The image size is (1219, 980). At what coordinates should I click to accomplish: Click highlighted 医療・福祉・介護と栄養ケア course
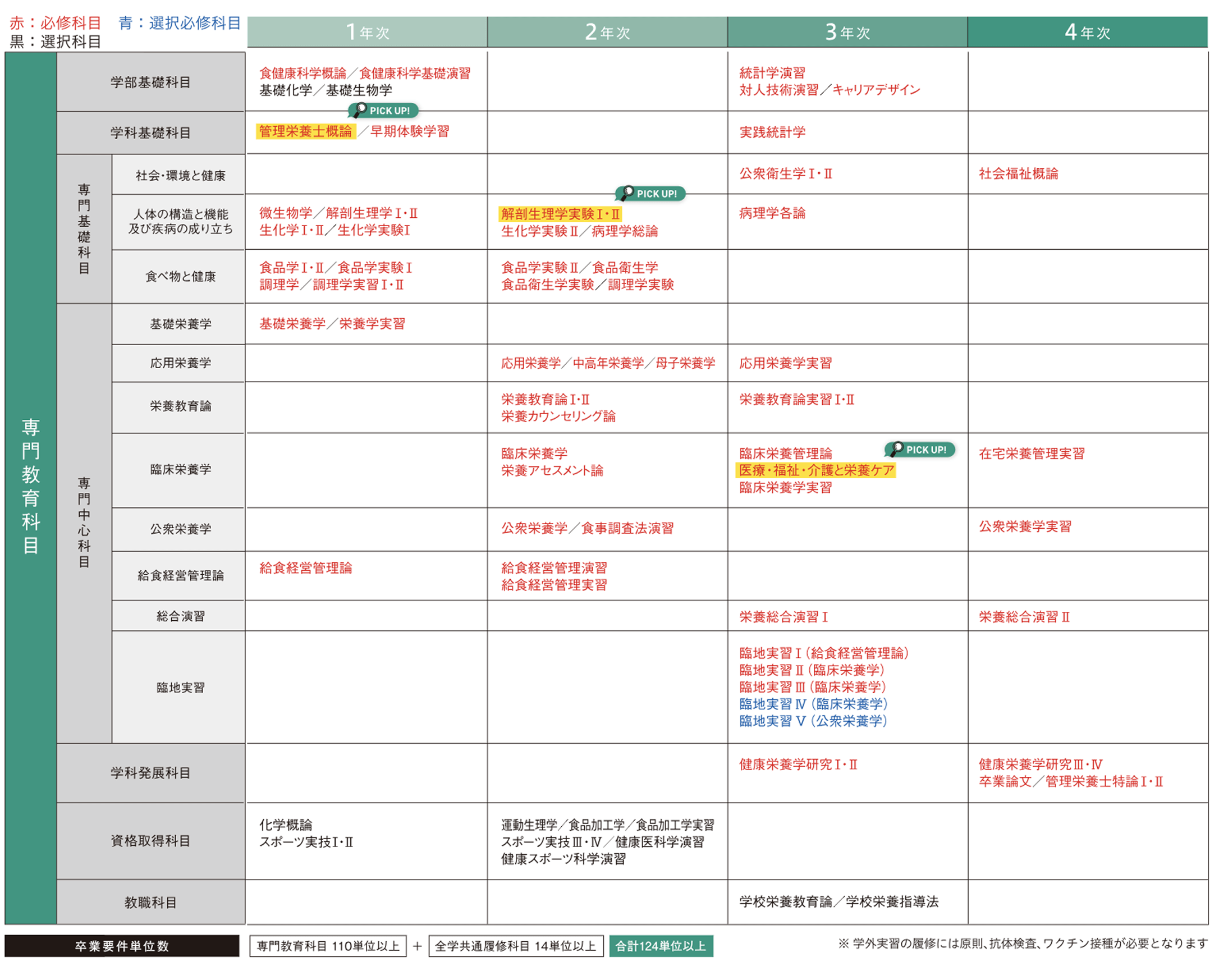[x=816, y=470]
